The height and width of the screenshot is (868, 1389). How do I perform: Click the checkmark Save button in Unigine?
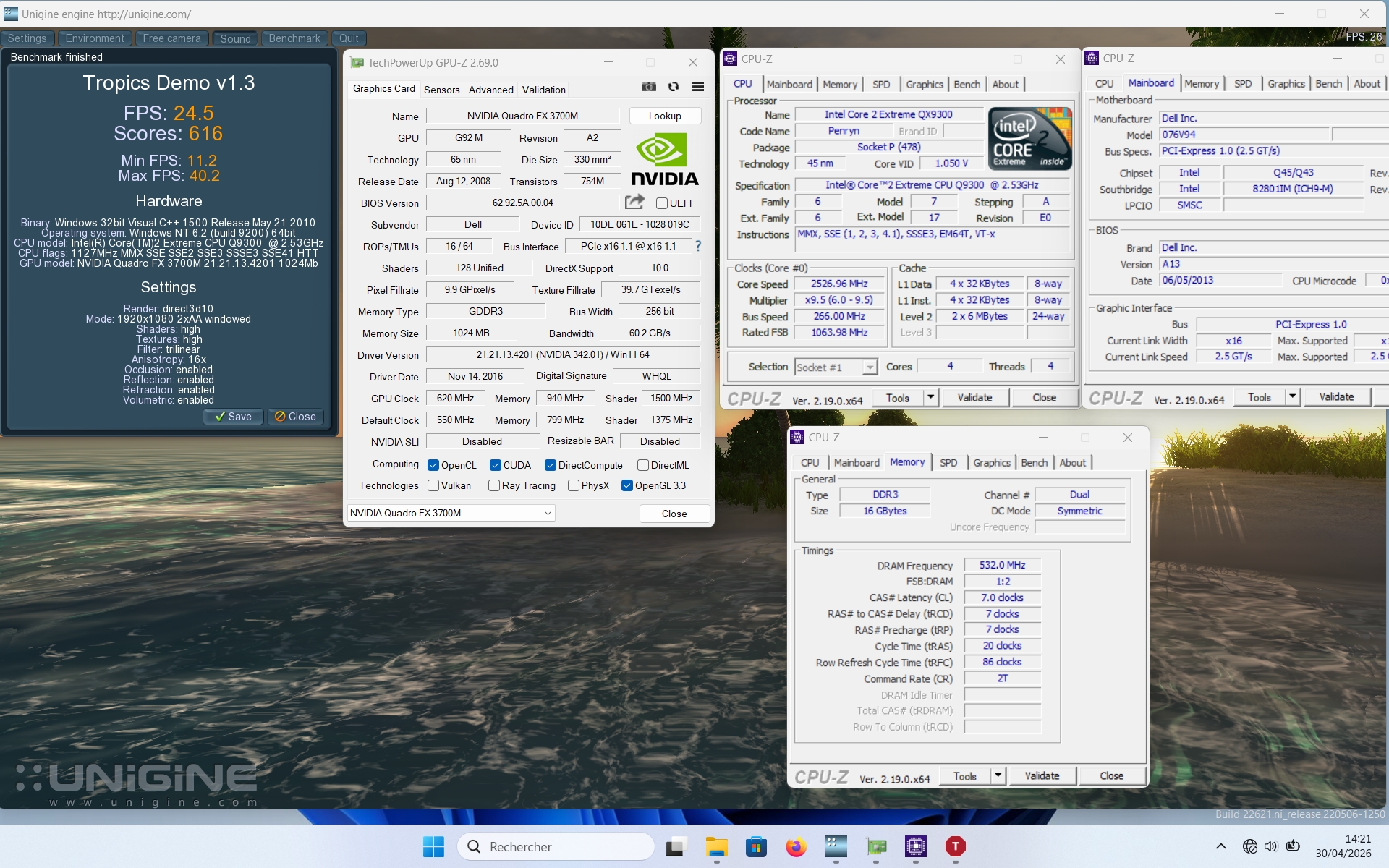coord(233,417)
